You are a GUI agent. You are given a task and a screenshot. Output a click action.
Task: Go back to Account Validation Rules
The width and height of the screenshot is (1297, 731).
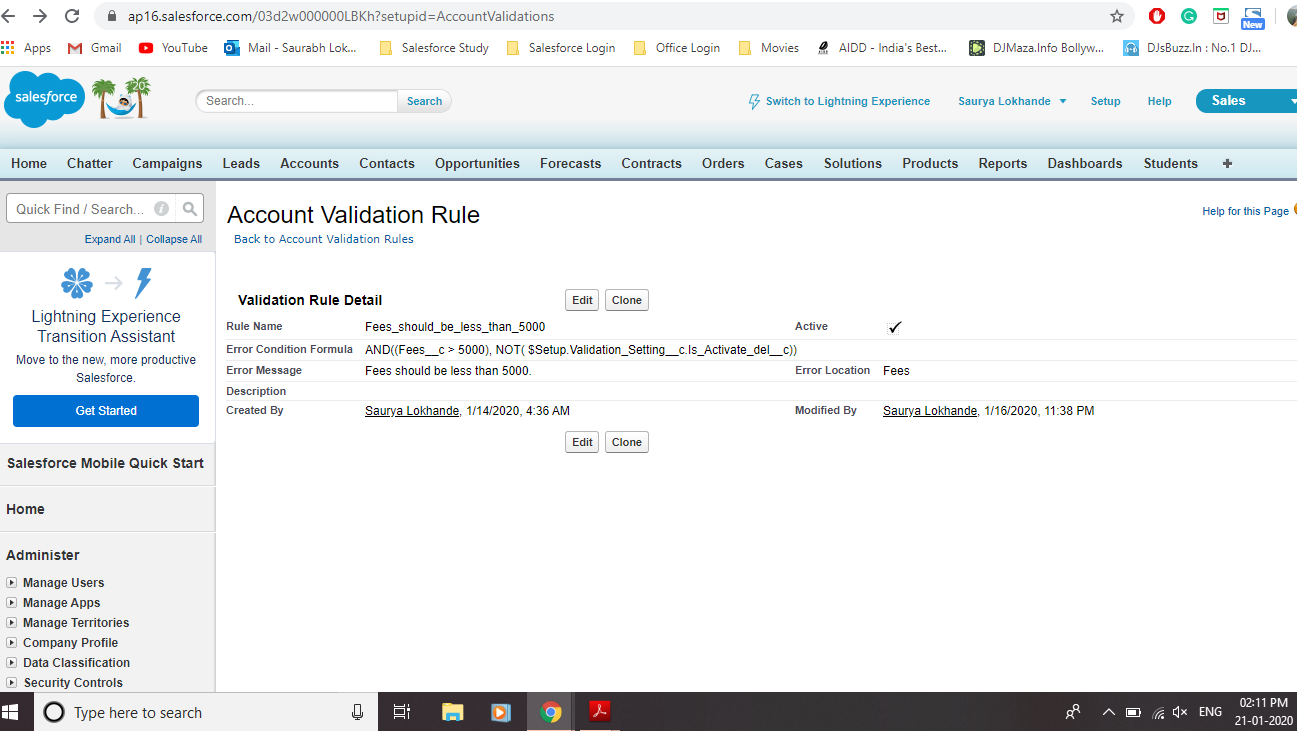[x=324, y=239]
